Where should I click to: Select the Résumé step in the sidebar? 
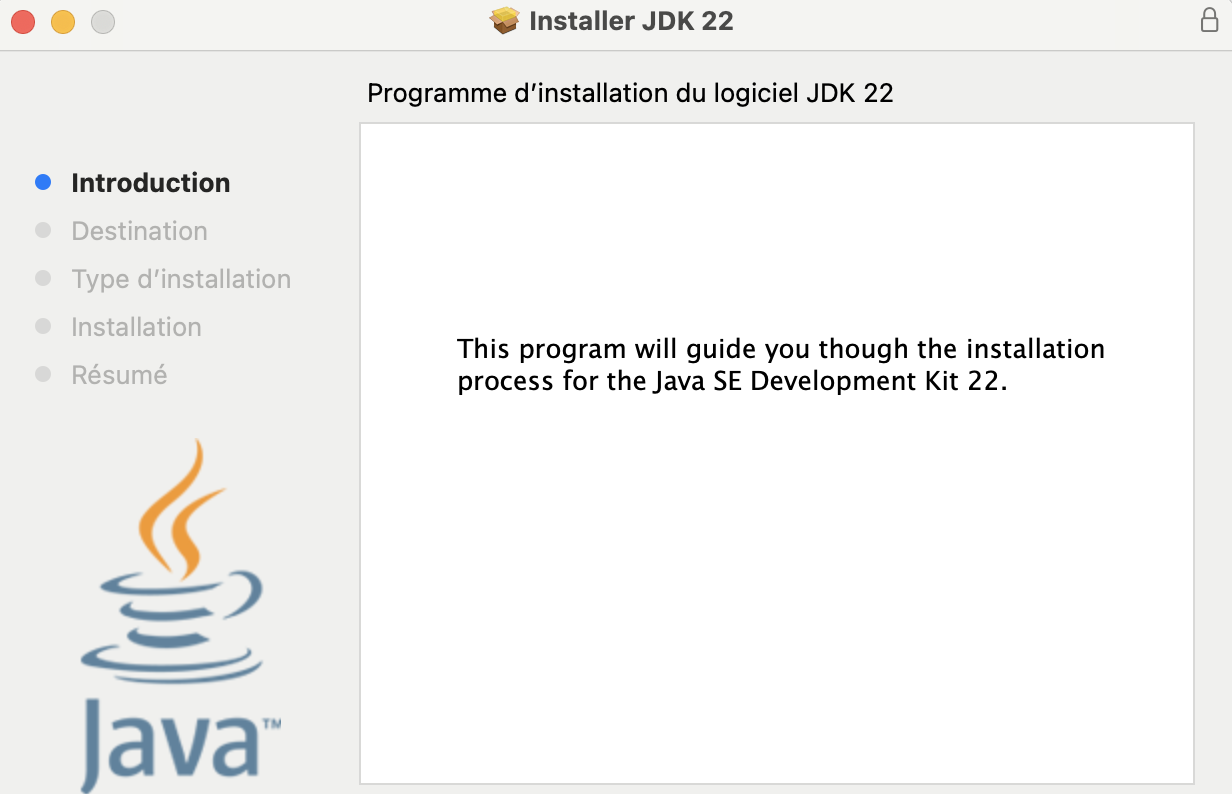click(x=118, y=375)
